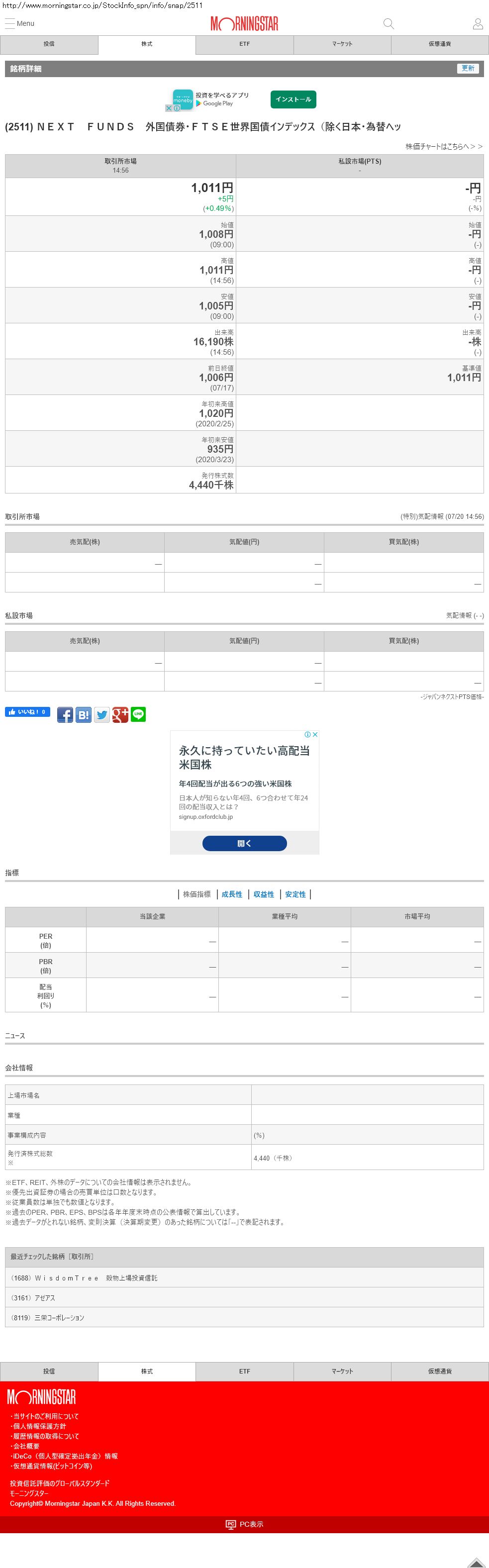Switch to PC表示 view

[x=245, y=1524]
